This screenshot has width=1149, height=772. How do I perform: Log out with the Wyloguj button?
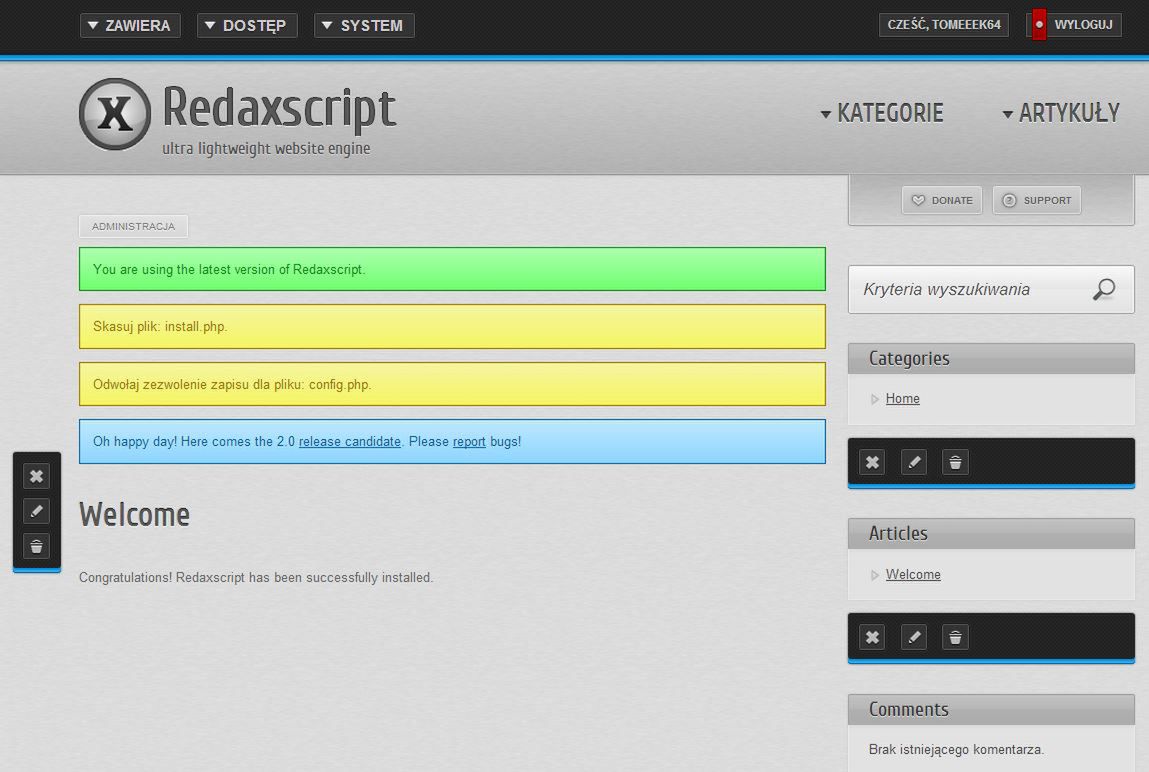click(1083, 25)
